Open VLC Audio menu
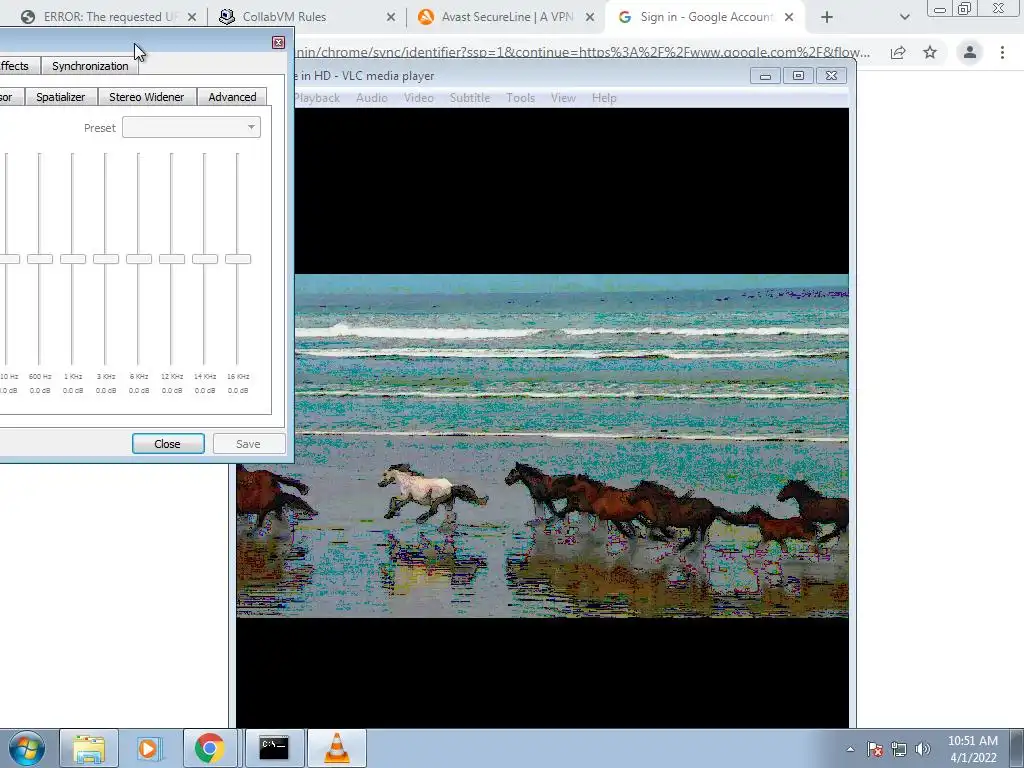Viewport: 1024px width, 768px height. (x=372, y=98)
